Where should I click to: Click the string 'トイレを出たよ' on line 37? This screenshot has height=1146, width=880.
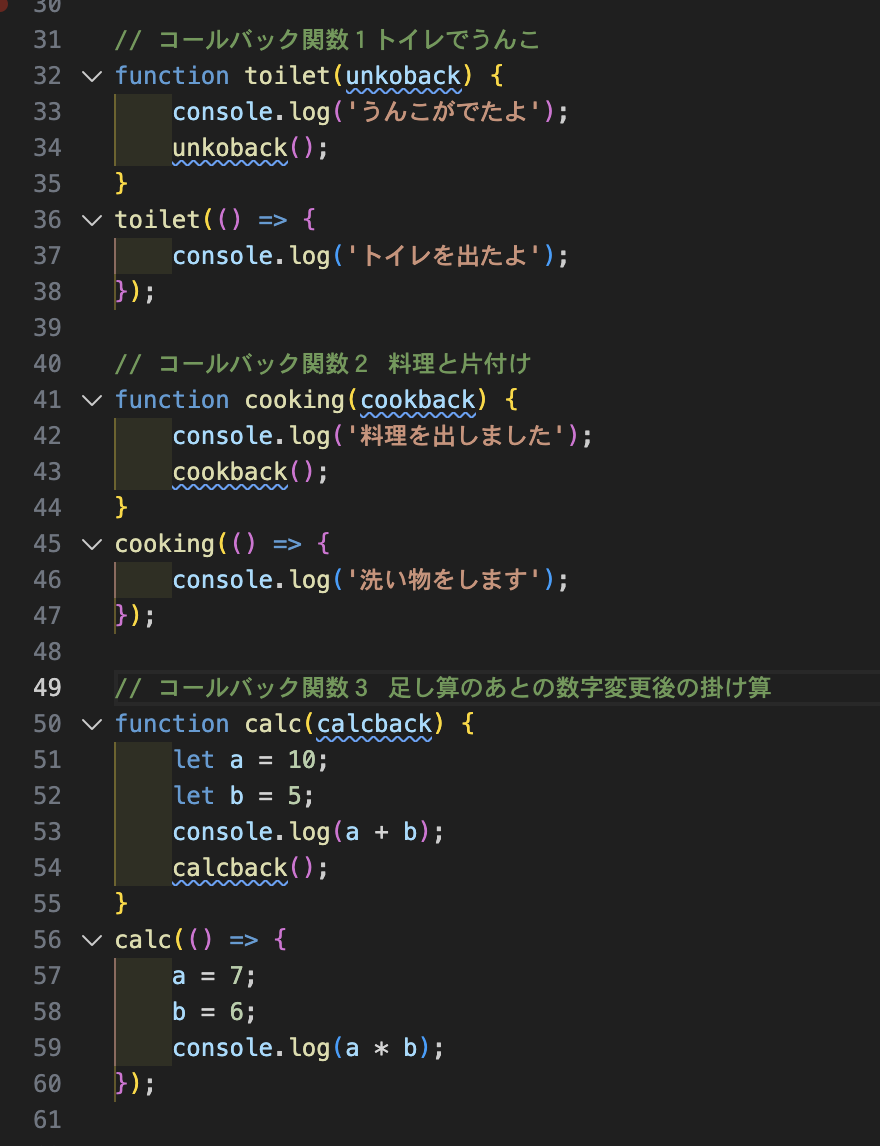coord(444,256)
